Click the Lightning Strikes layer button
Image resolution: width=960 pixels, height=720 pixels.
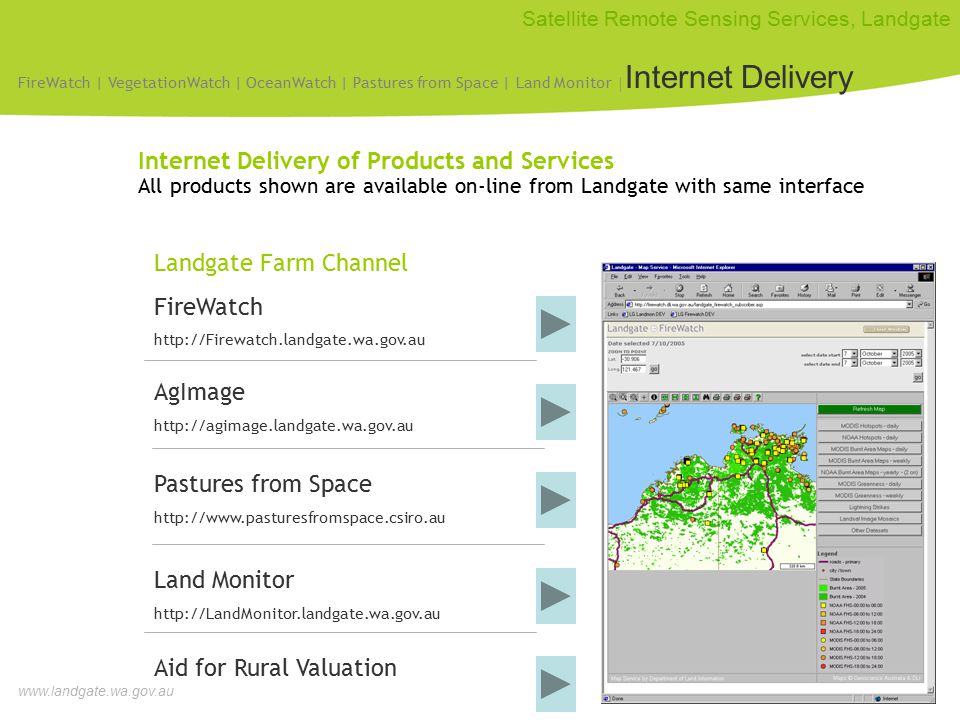tap(869, 507)
